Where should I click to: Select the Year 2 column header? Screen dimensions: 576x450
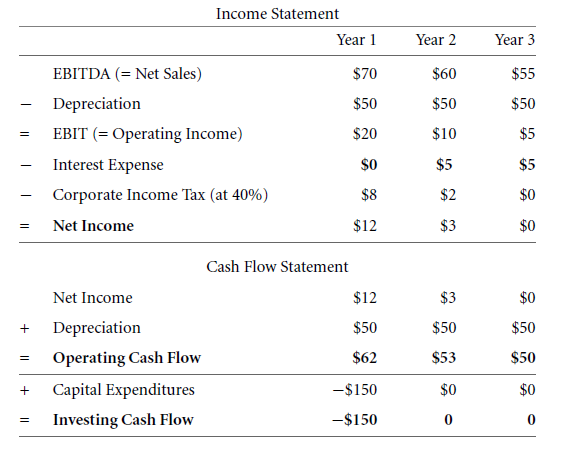436,40
